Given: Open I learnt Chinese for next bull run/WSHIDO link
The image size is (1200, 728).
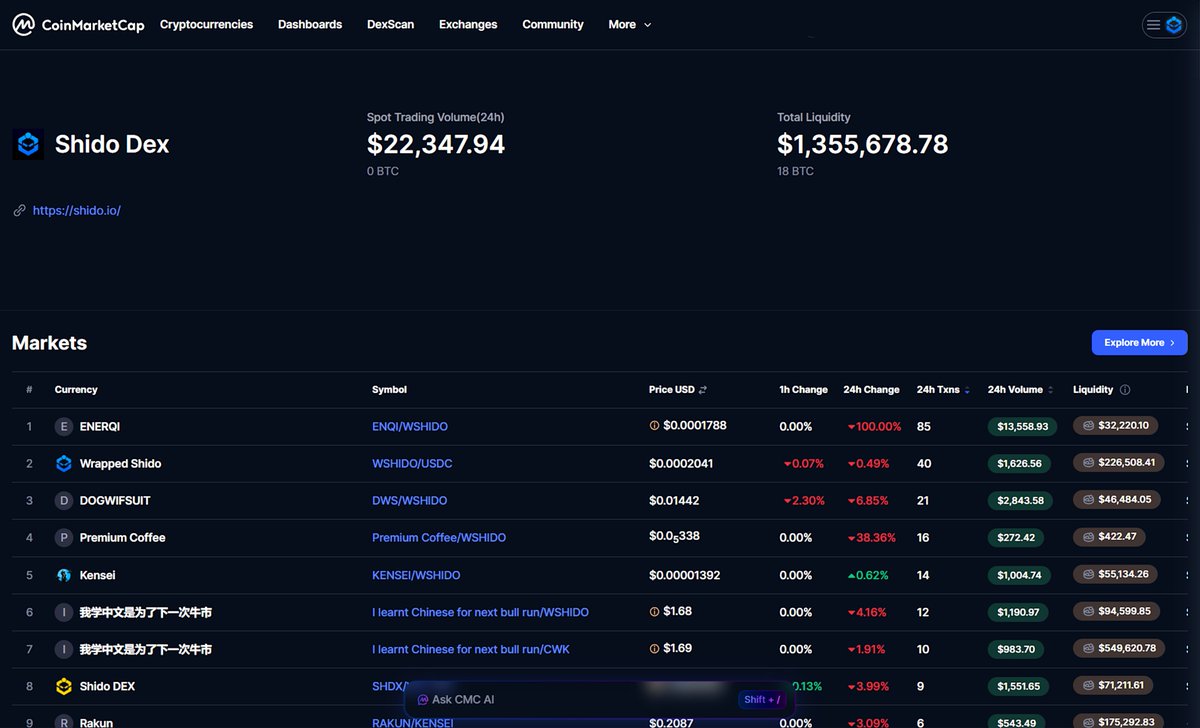Looking at the screenshot, I should pos(480,612).
